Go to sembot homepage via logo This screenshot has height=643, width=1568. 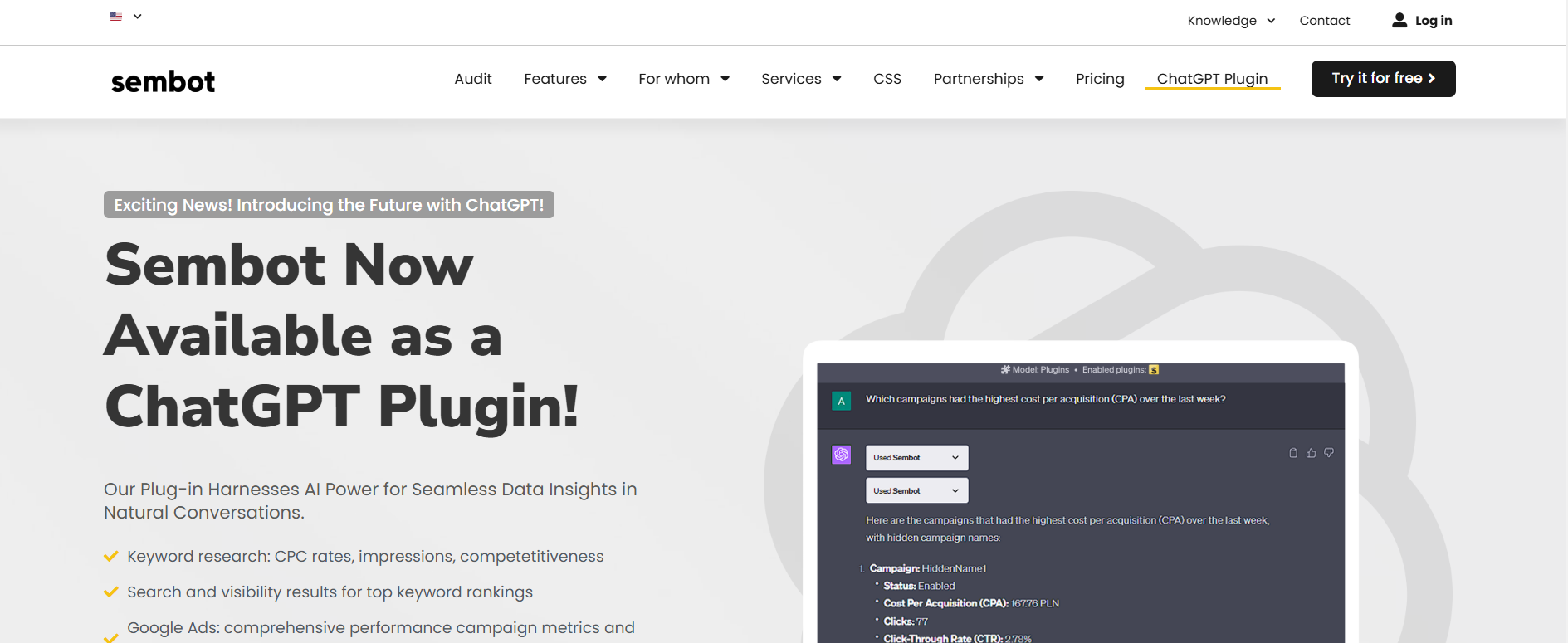(163, 81)
